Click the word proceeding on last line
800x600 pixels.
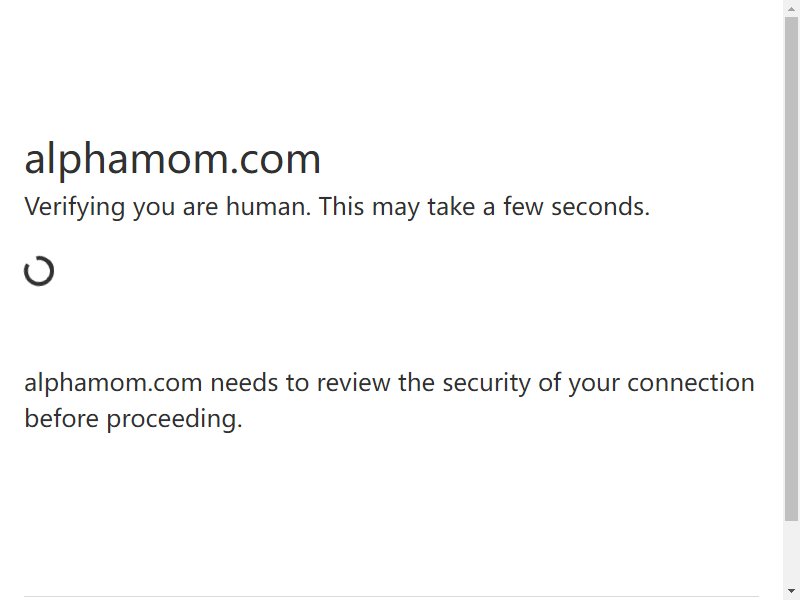[x=174, y=419]
